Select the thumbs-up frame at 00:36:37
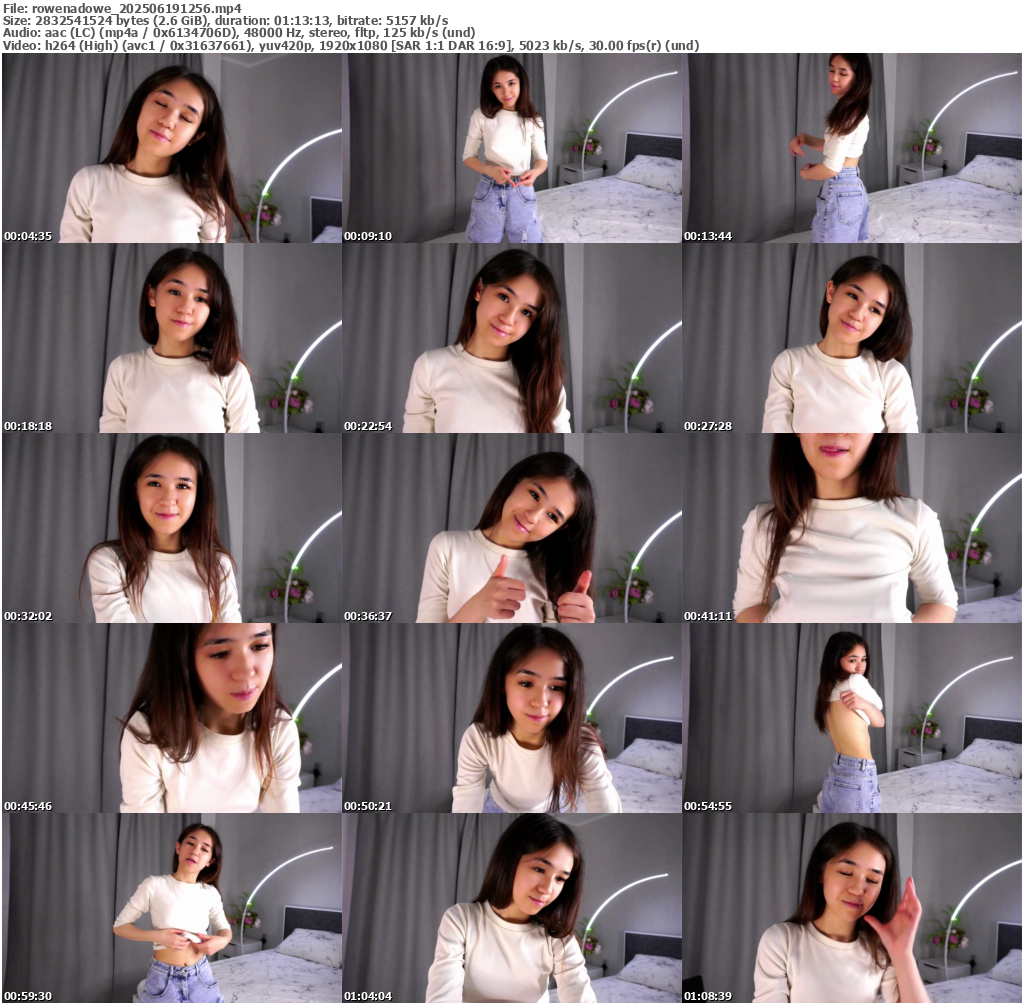 click(511, 528)
